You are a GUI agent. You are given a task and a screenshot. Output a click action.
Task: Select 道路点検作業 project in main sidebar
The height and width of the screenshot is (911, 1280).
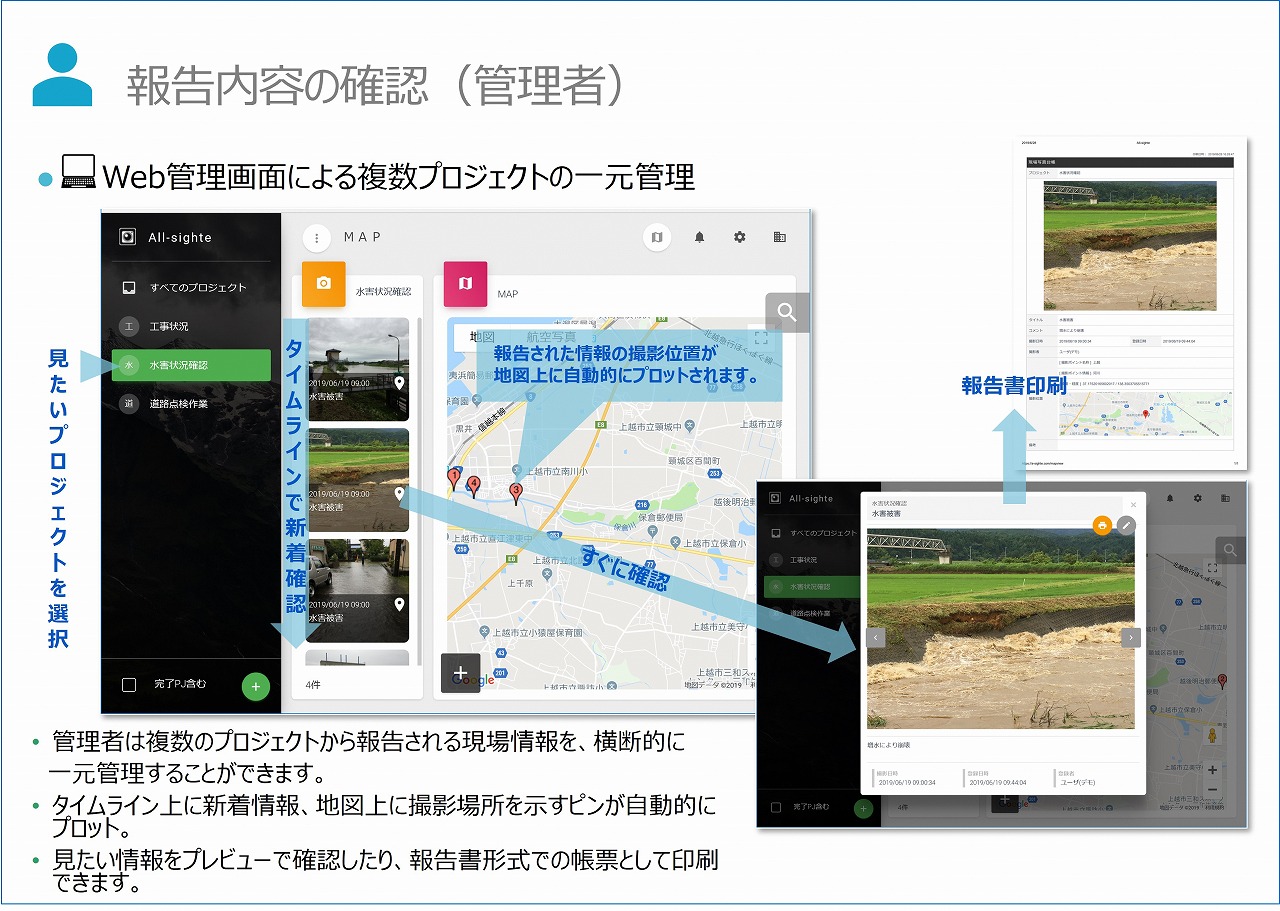[x=191, y=404]
